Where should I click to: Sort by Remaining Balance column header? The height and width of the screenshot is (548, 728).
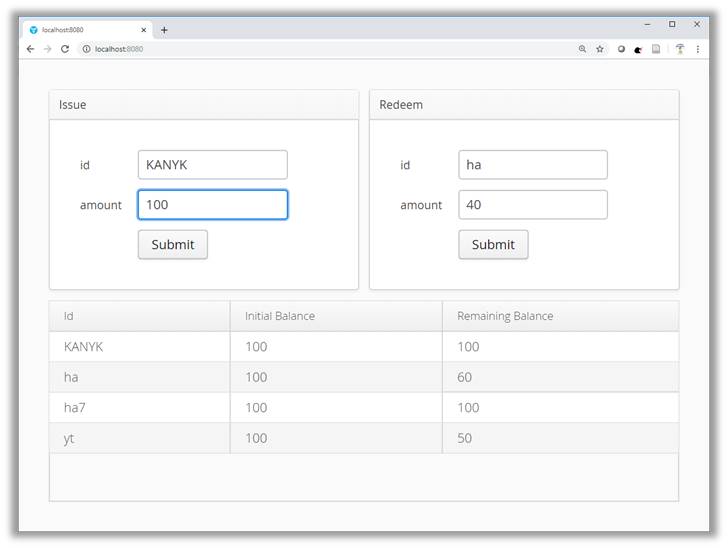point(505,316)
